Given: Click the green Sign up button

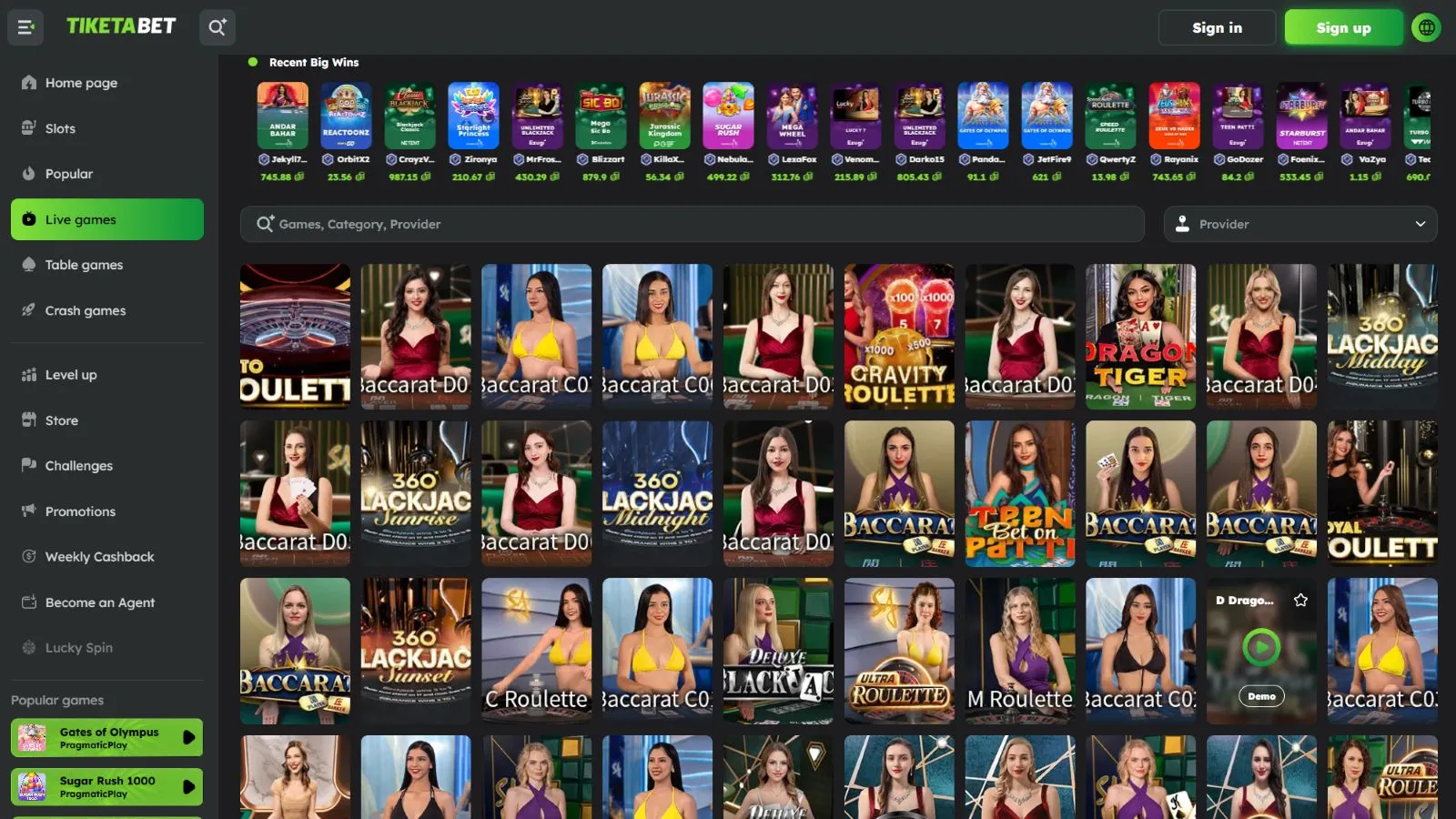Looking at the screenshot, I should [1343, 27].
